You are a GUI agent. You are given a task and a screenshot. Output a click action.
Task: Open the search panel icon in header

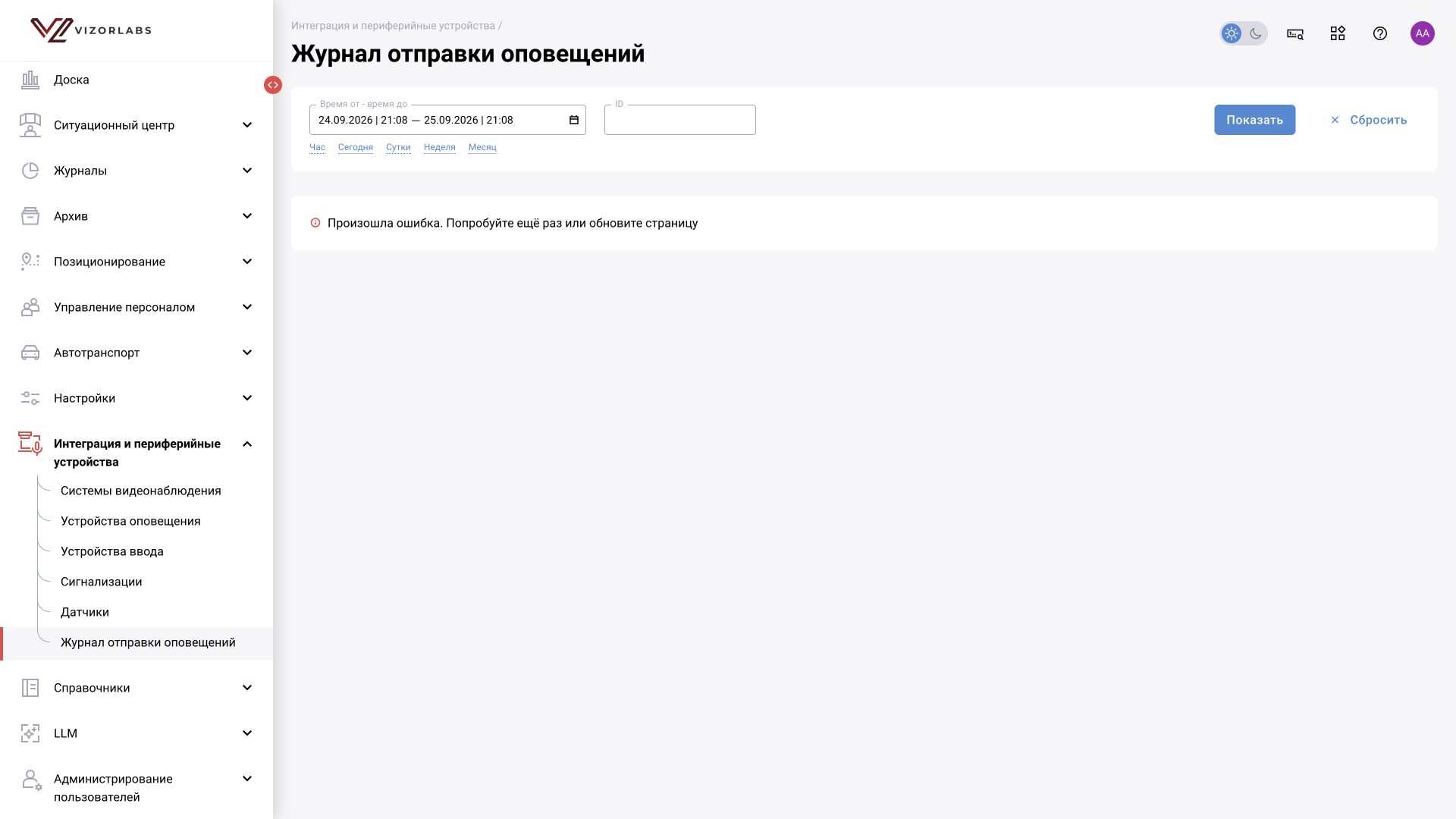click(1295, 33)
